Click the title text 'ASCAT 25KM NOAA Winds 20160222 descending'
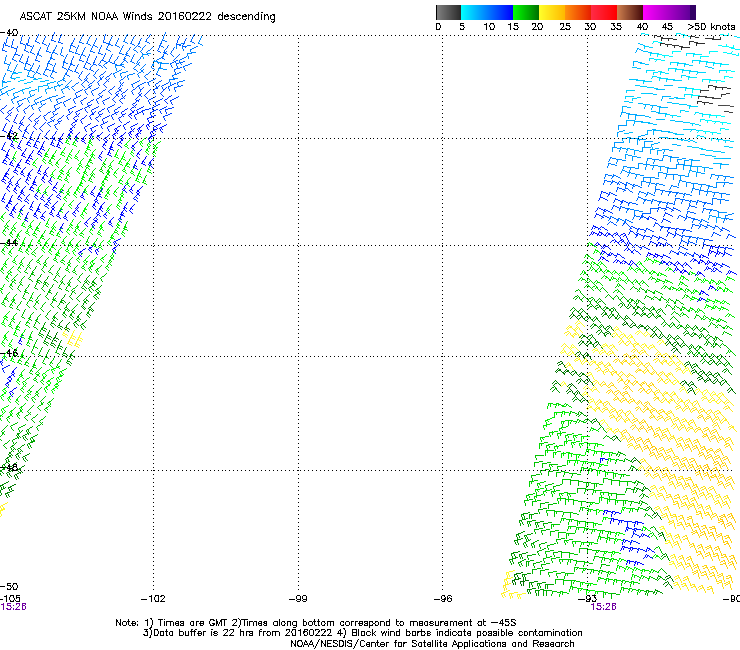This screenshot has width=740, height=650. [x=147, y=17]
